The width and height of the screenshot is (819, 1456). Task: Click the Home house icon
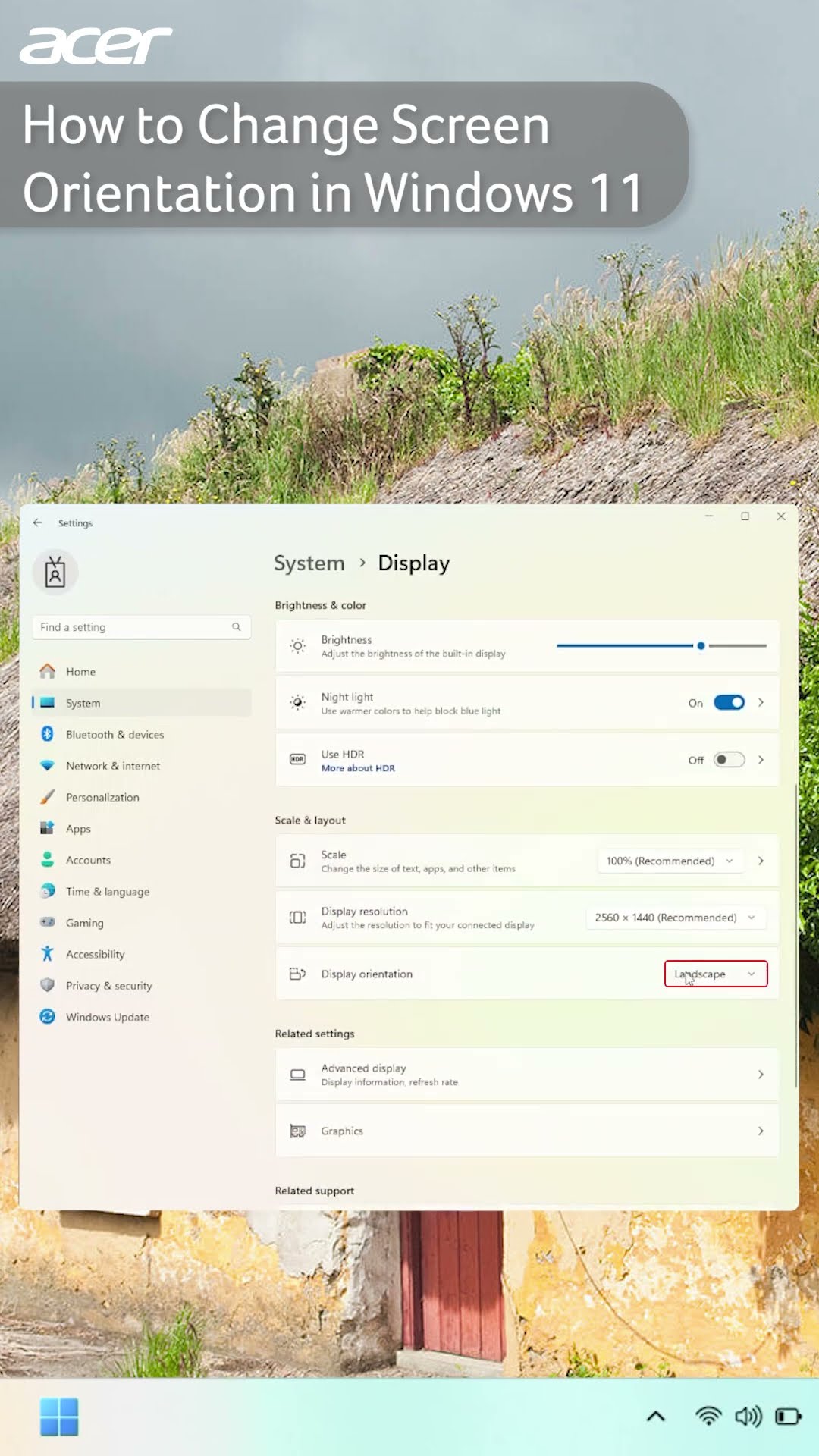tap(47, 671)
